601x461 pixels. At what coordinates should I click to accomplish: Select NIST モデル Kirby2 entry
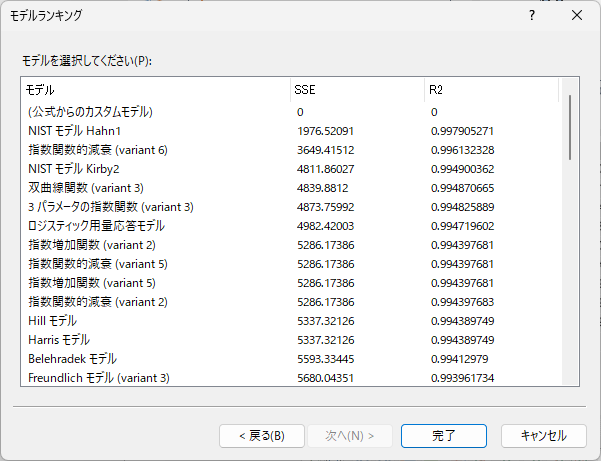click(74, 169)
